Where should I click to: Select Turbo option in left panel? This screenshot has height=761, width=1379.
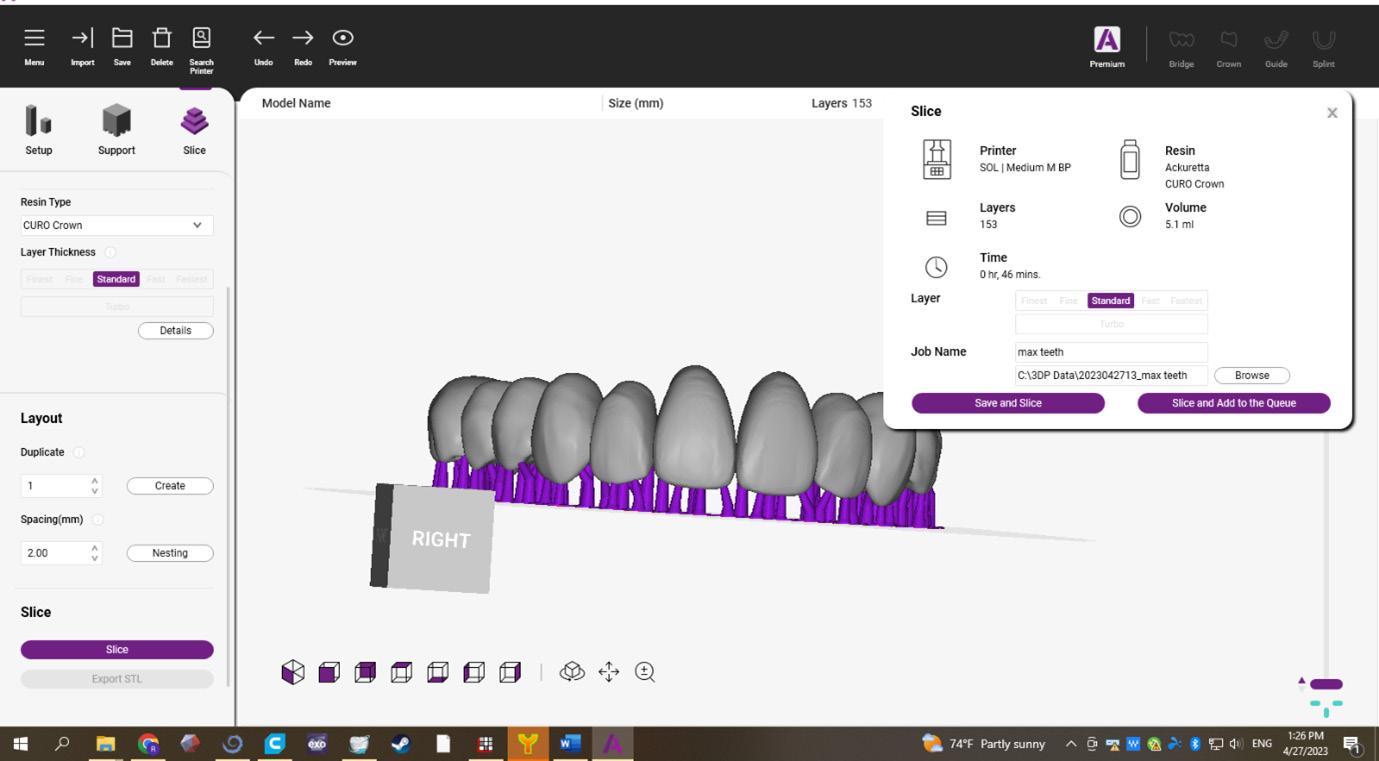coord(117,307)
